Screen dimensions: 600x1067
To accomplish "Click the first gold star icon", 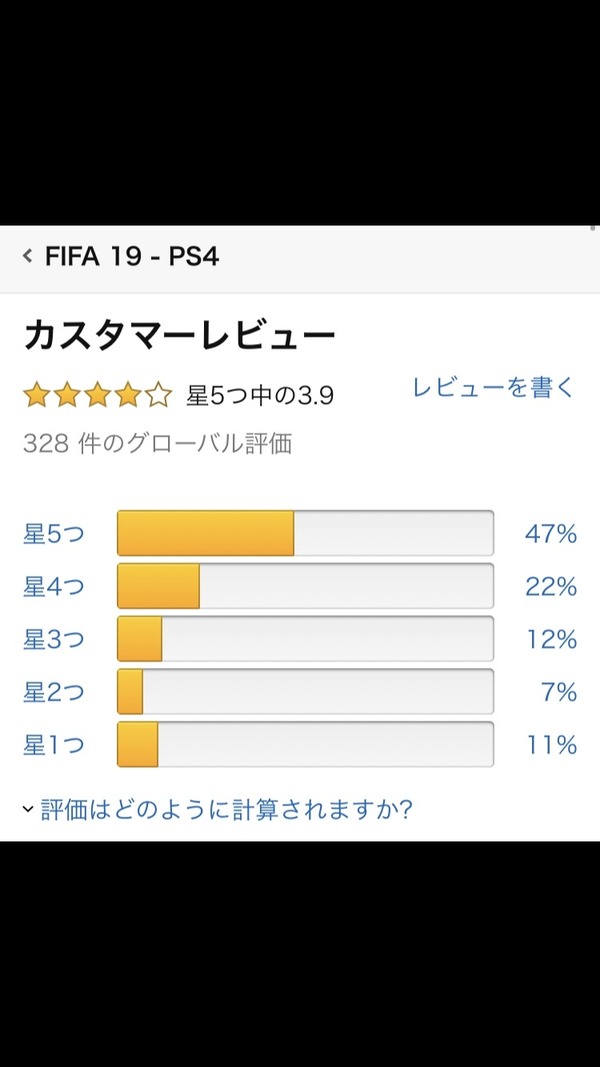I will point(37,395).
